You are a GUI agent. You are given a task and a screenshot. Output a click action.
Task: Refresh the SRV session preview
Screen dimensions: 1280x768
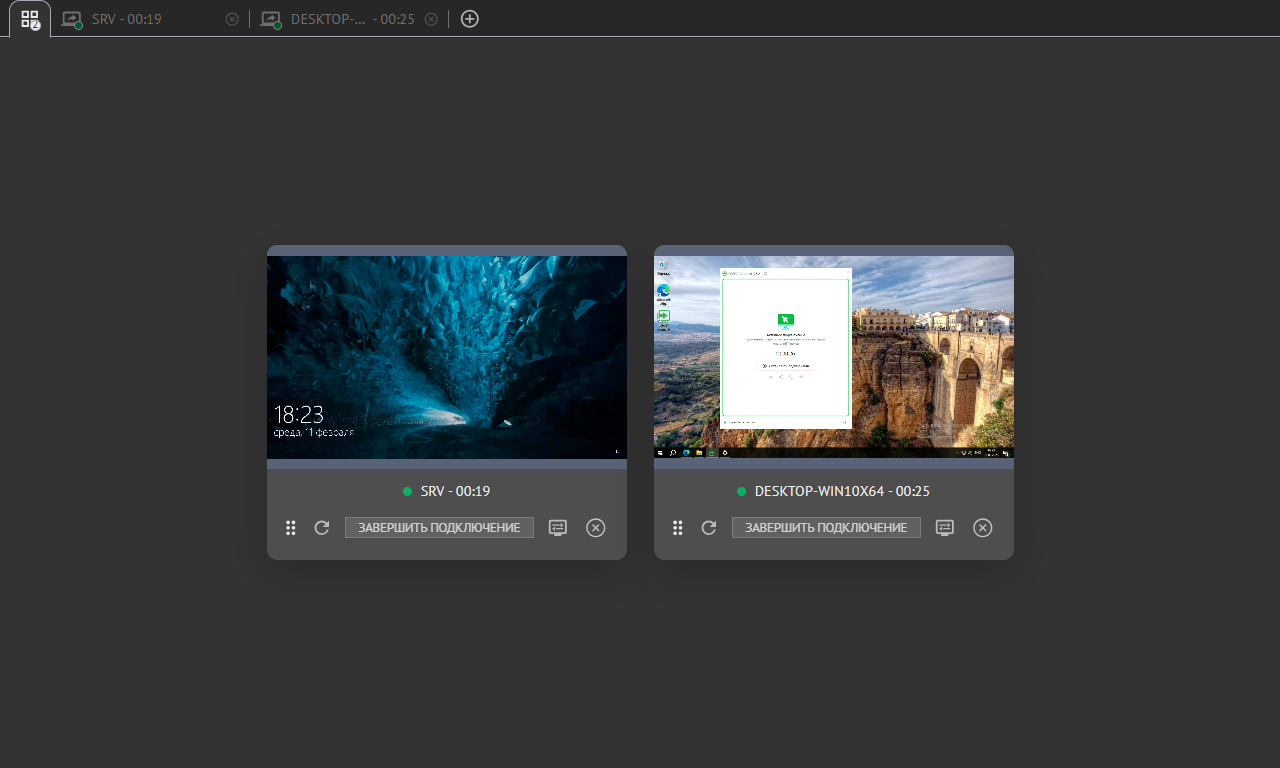322,528
